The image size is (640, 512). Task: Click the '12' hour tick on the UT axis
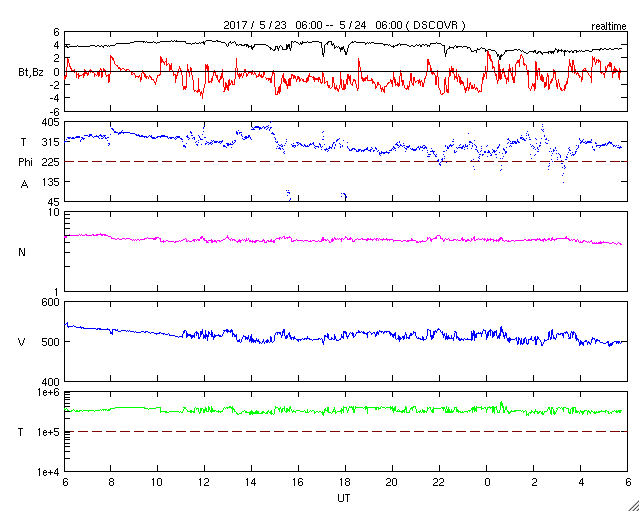(204, 483)
